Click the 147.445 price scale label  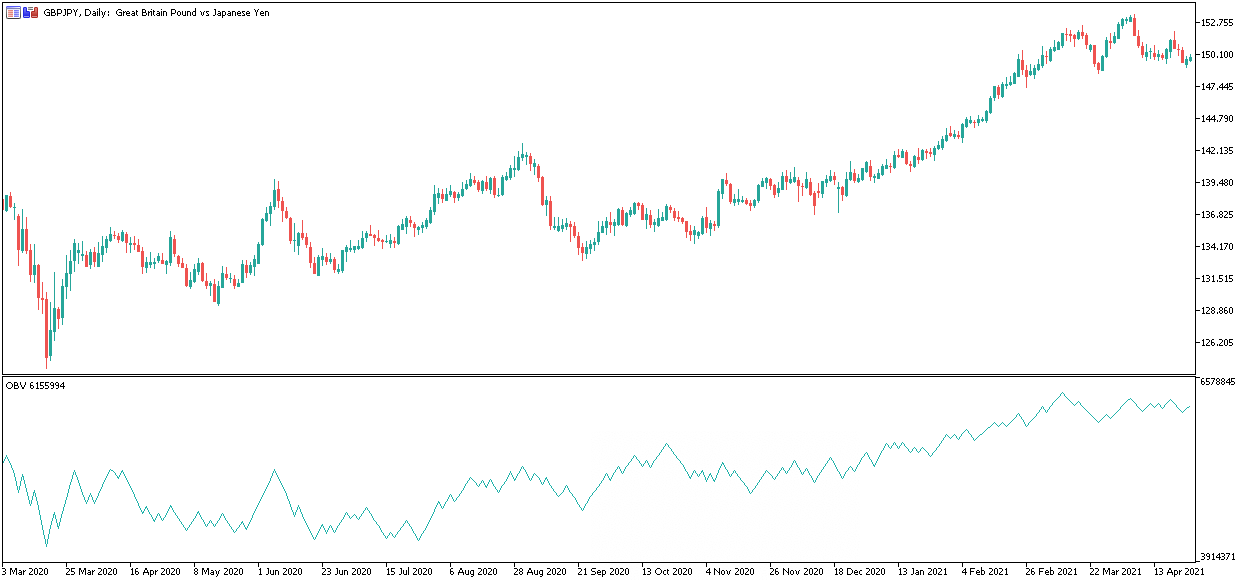pos(1216,86)
